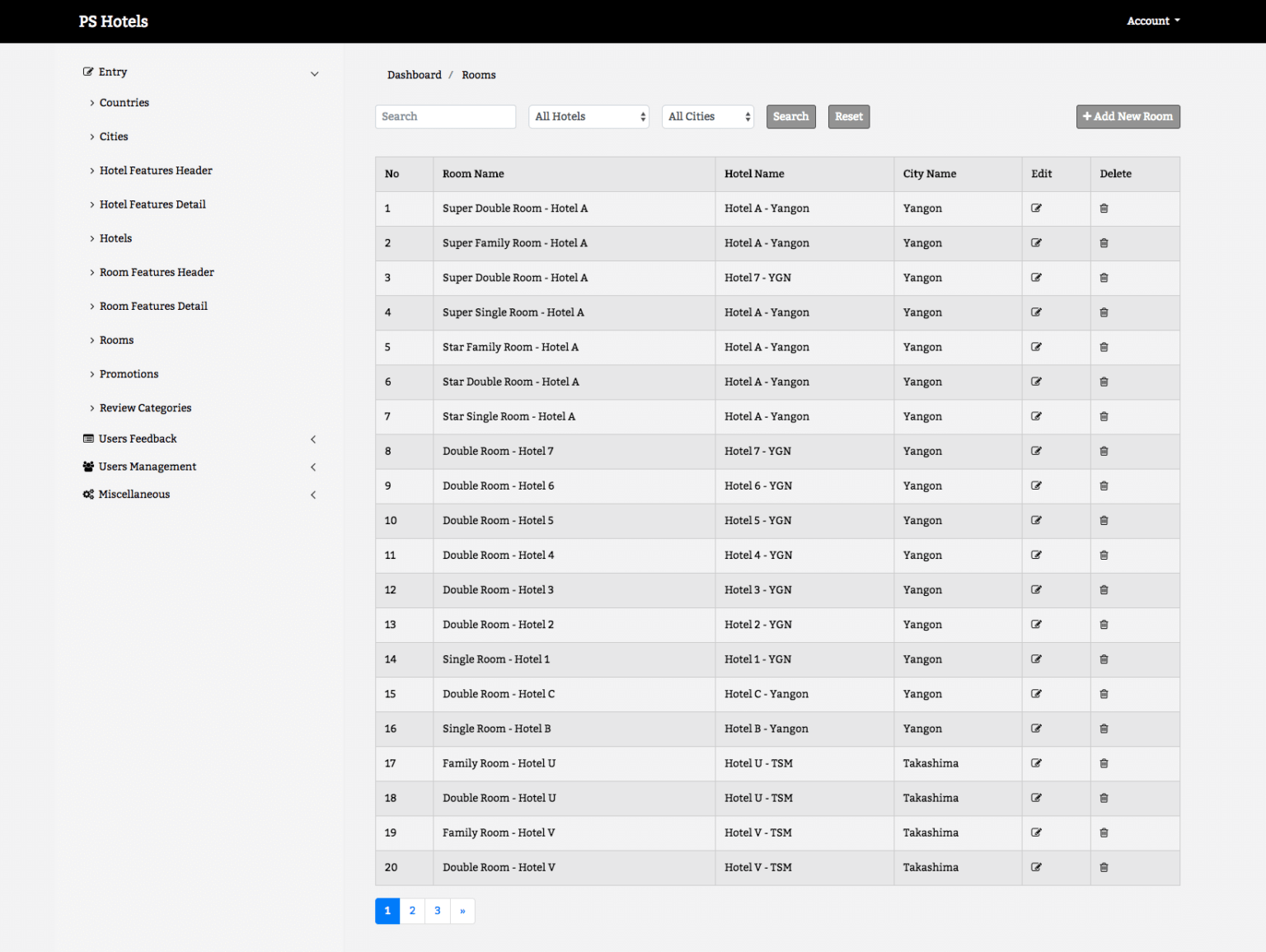This screenshot has height=952, width=1266.
Task: Open the edit icon for Super Double Room - Hotel A
Action: 1036,209
